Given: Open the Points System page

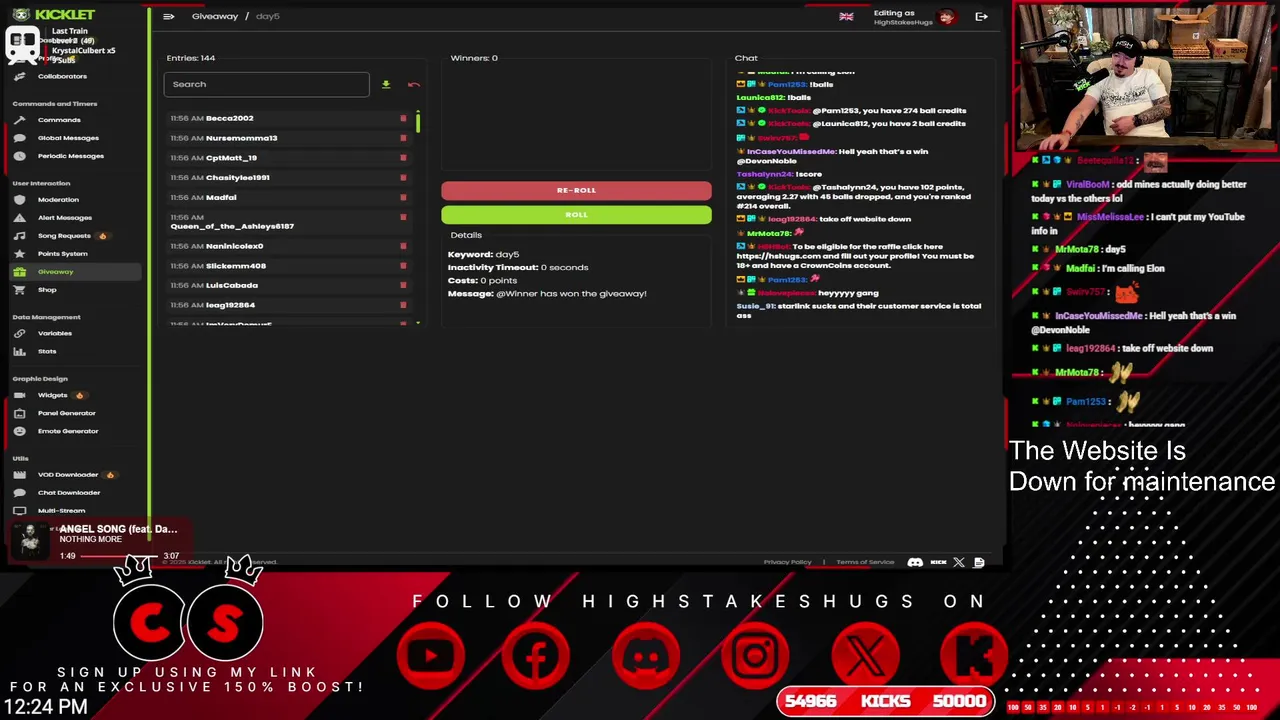Looking at the screenshot, I should [x=62, y=254].
